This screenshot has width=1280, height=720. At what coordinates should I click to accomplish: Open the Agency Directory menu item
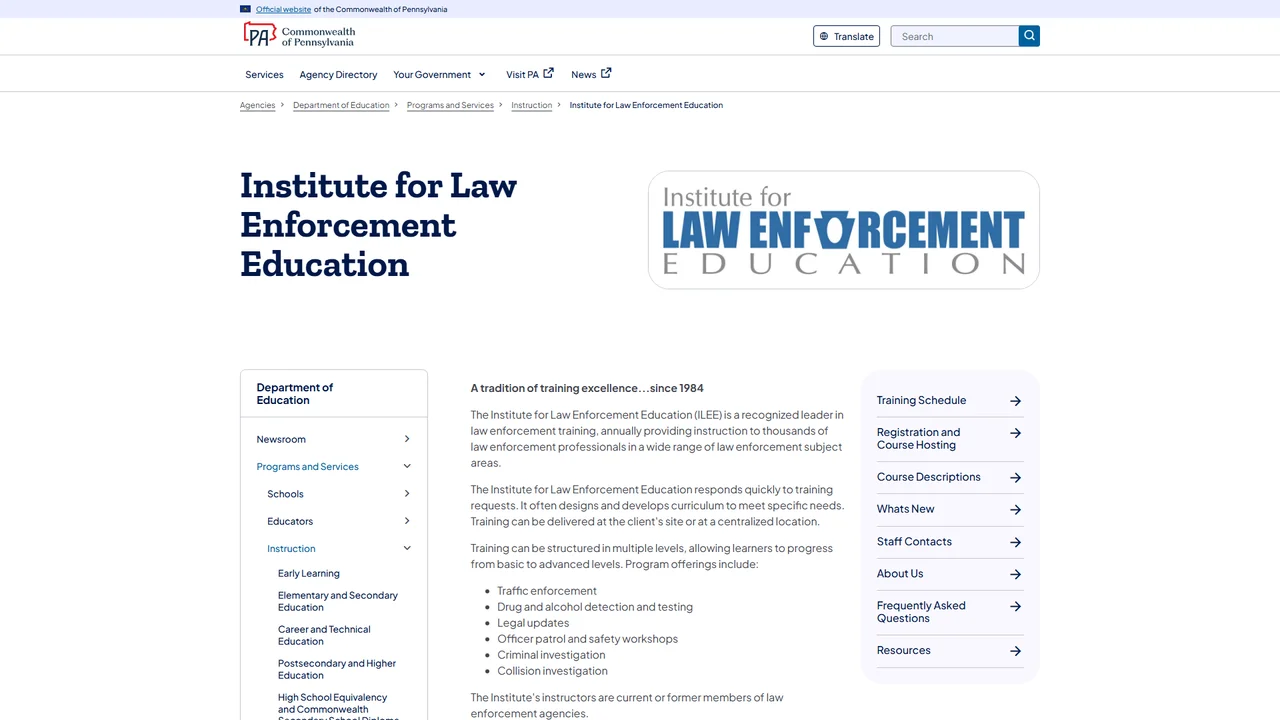(x=338, y=75)
